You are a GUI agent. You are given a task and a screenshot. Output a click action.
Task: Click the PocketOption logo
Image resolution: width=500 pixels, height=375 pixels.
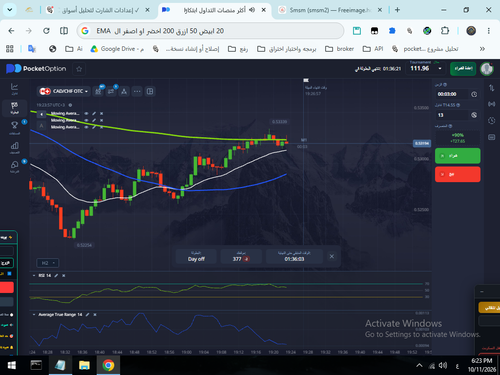[36, 69]
